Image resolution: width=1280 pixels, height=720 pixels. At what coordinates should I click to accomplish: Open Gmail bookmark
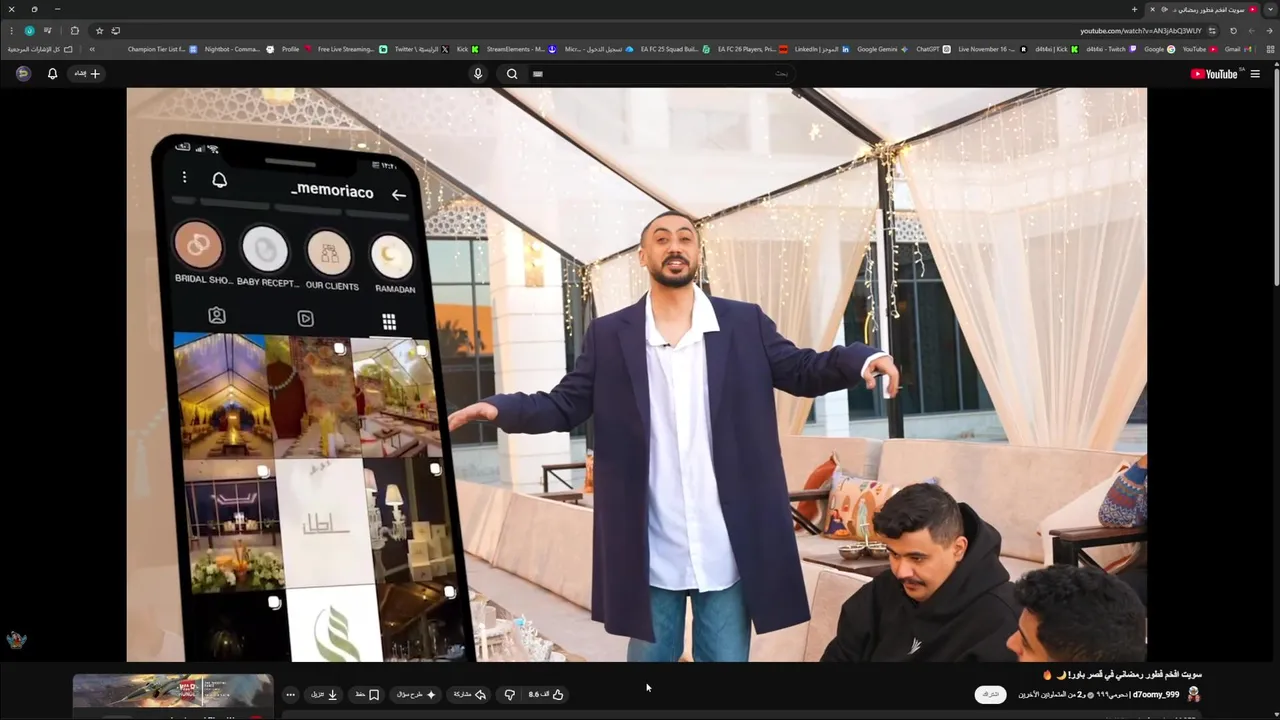[1237, 49]
